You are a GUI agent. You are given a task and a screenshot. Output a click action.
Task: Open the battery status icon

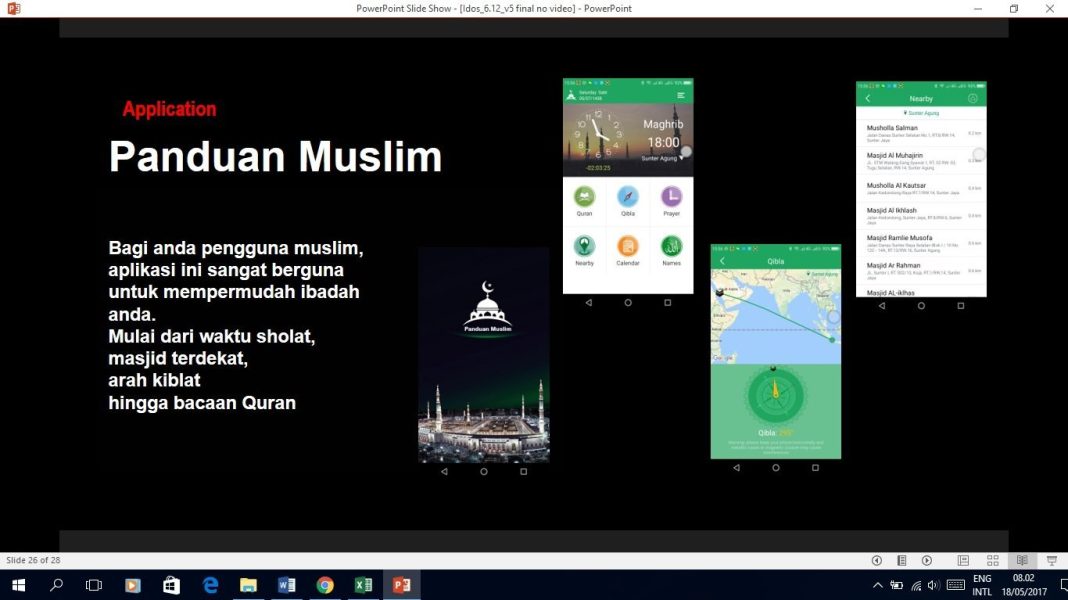tap(897, 585)
